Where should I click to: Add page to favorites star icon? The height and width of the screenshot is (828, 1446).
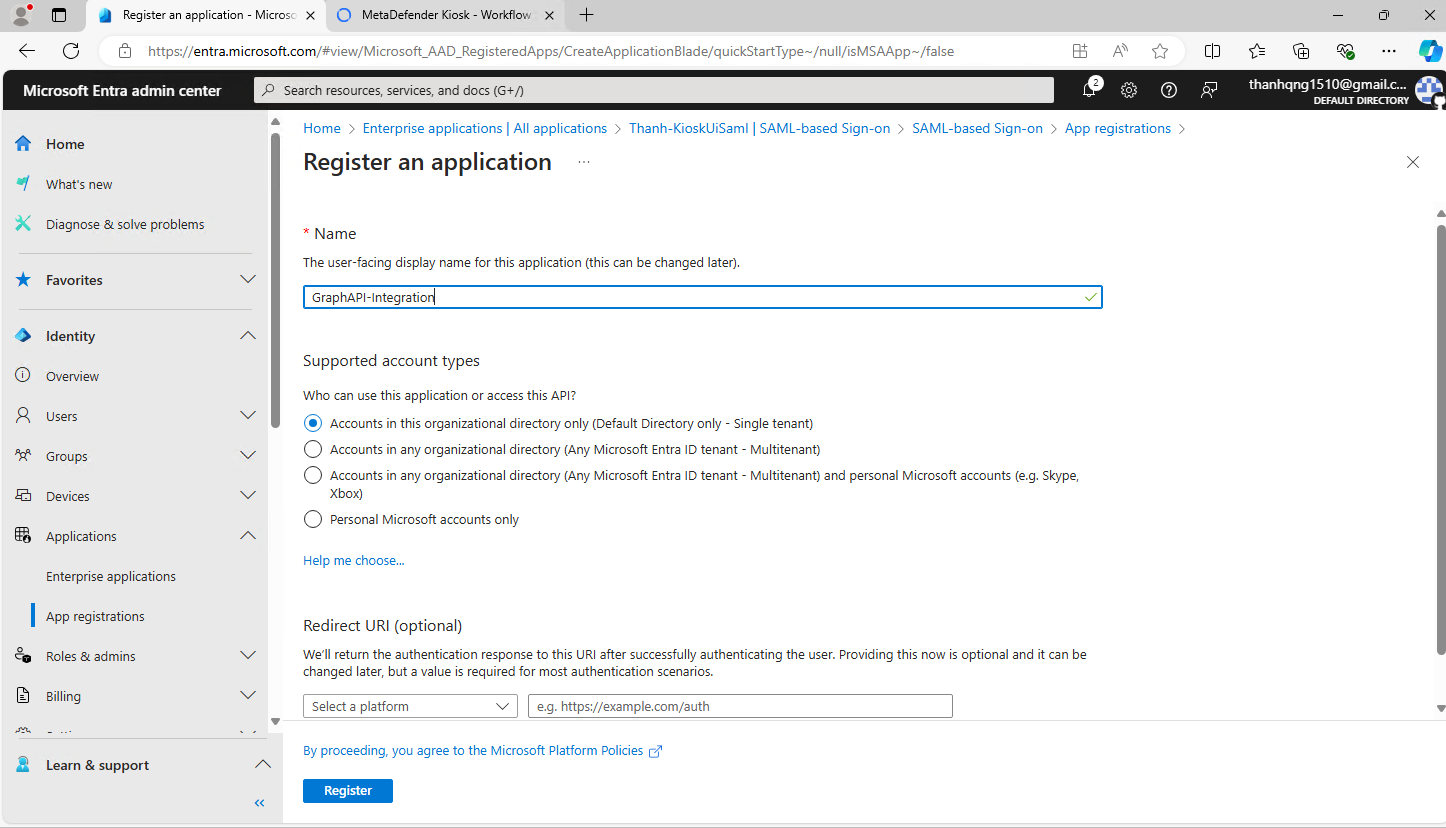click(x=1160, y=51)
